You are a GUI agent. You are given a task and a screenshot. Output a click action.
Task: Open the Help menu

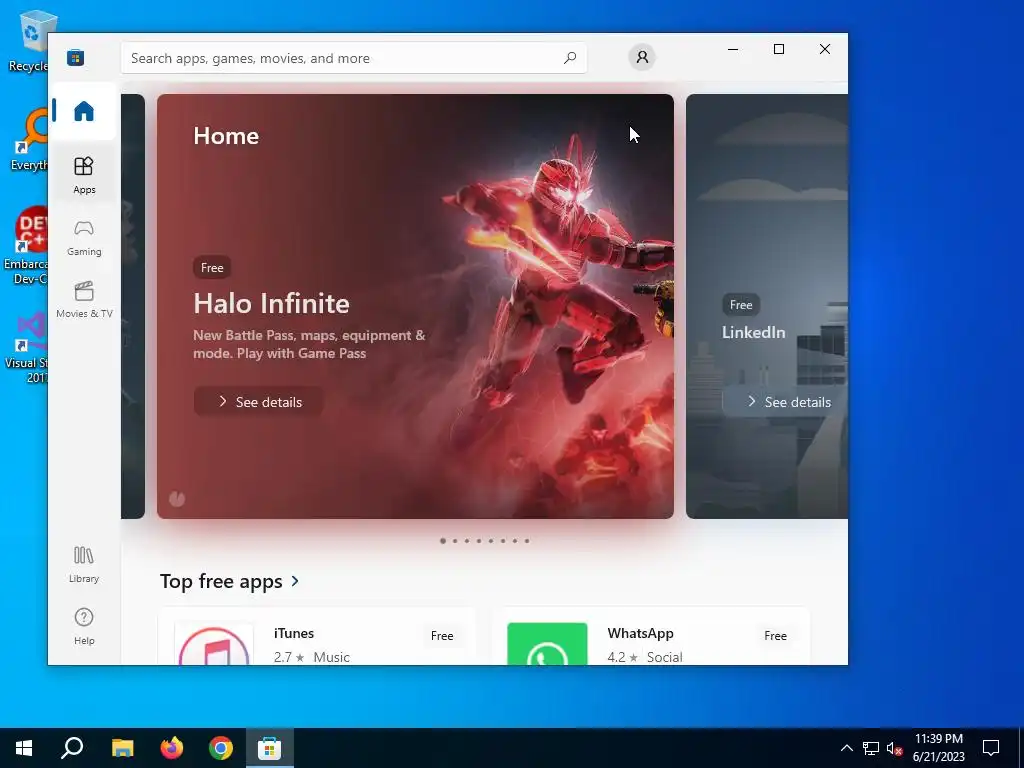(84, 626)
